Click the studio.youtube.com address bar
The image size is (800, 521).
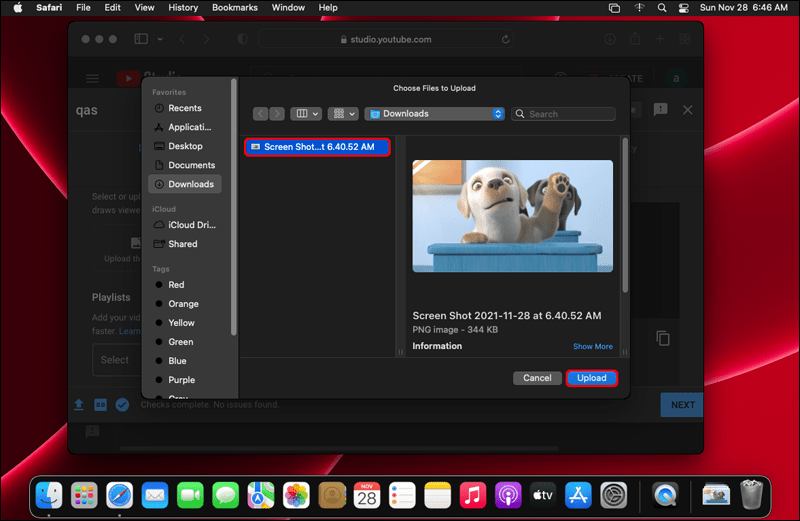(386, 39)
